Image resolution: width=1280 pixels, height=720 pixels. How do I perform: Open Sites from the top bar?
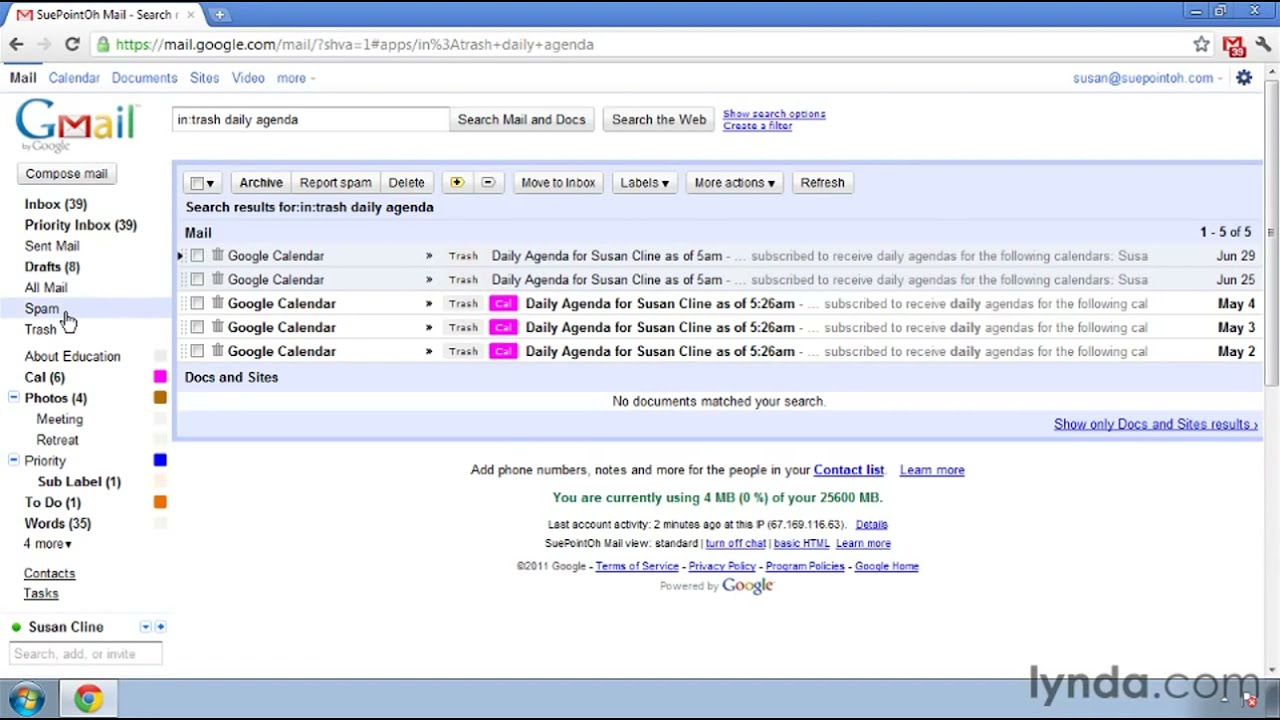click(204, 78)
